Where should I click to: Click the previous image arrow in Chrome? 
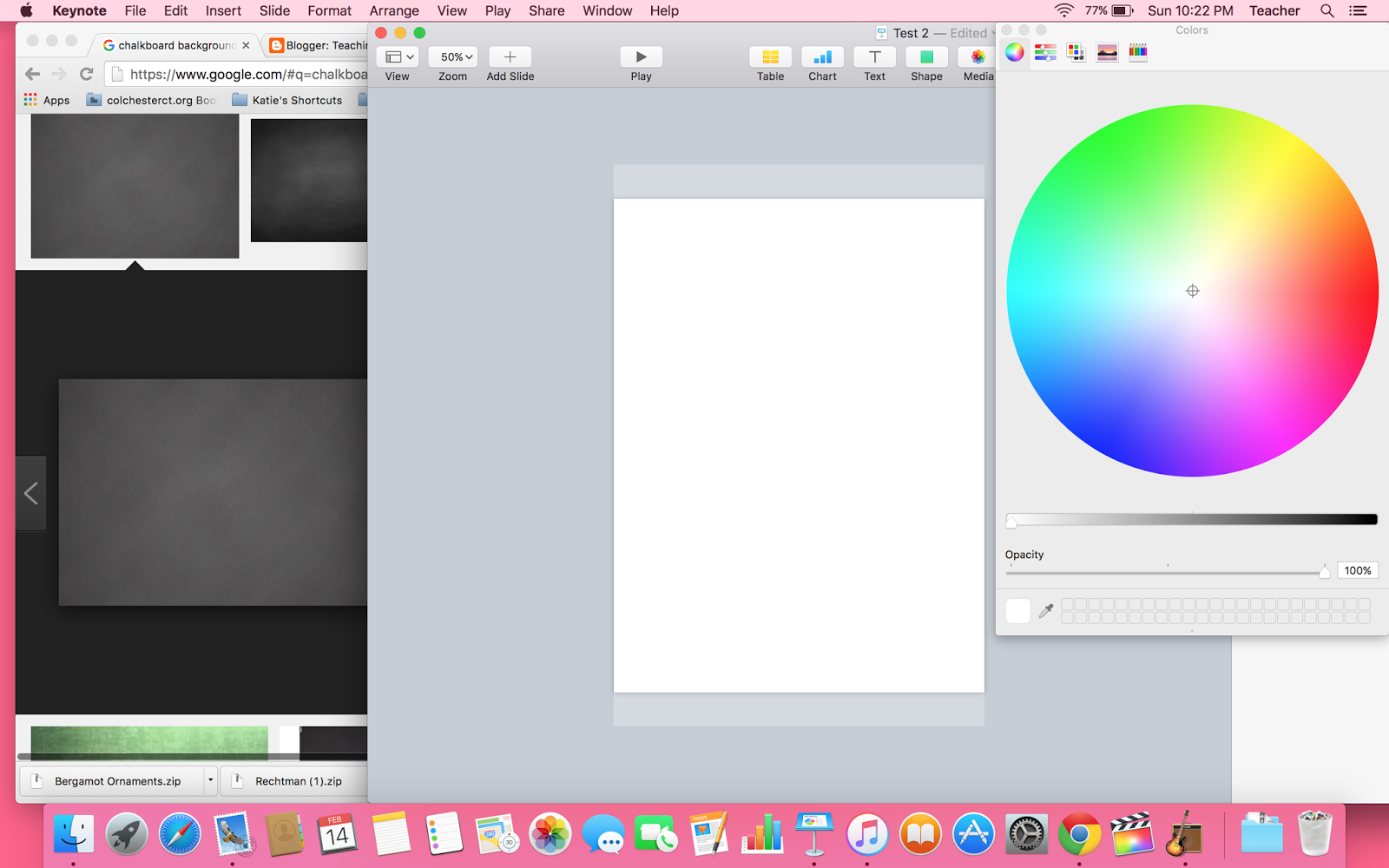[x=30, y=493]
